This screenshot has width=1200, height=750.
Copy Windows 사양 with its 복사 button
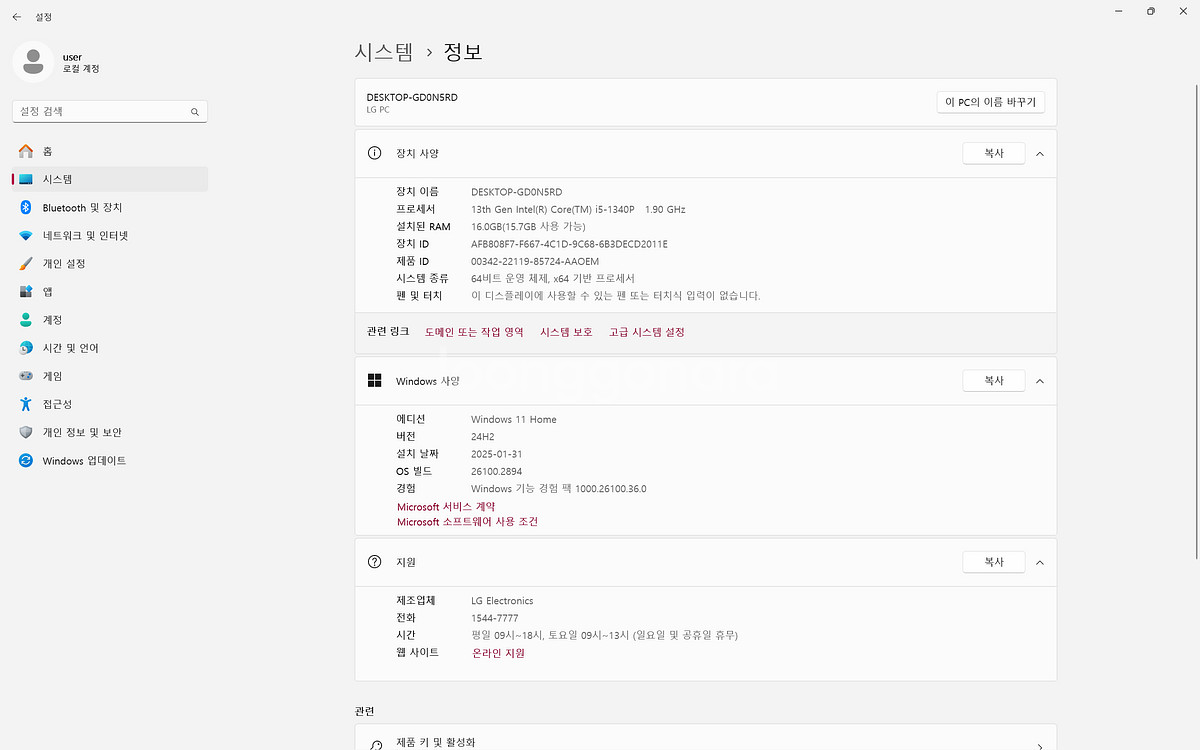(x=994, y=381)
